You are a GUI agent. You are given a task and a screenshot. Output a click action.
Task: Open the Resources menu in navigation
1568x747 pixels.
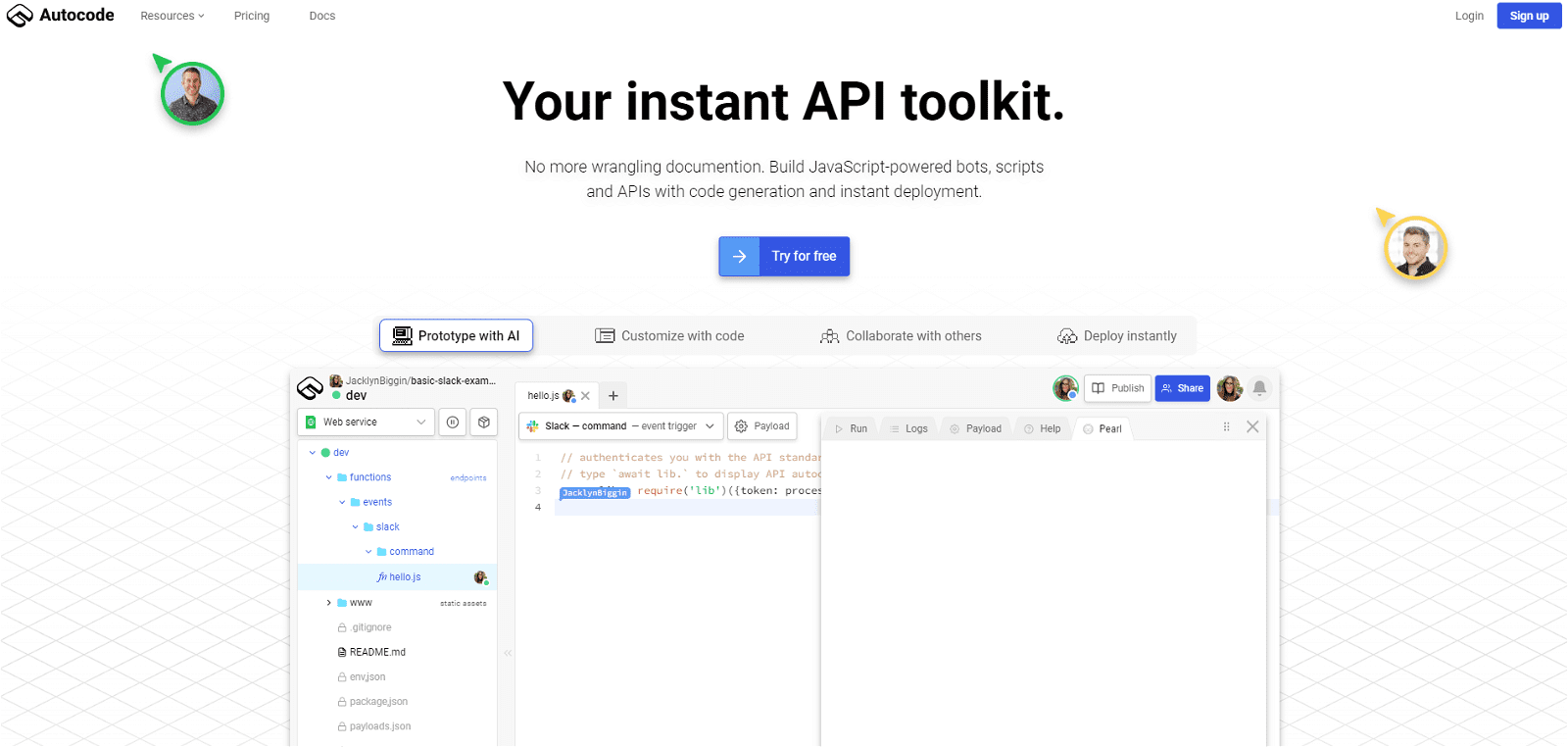pyautogui.click(x=172, y=16)
